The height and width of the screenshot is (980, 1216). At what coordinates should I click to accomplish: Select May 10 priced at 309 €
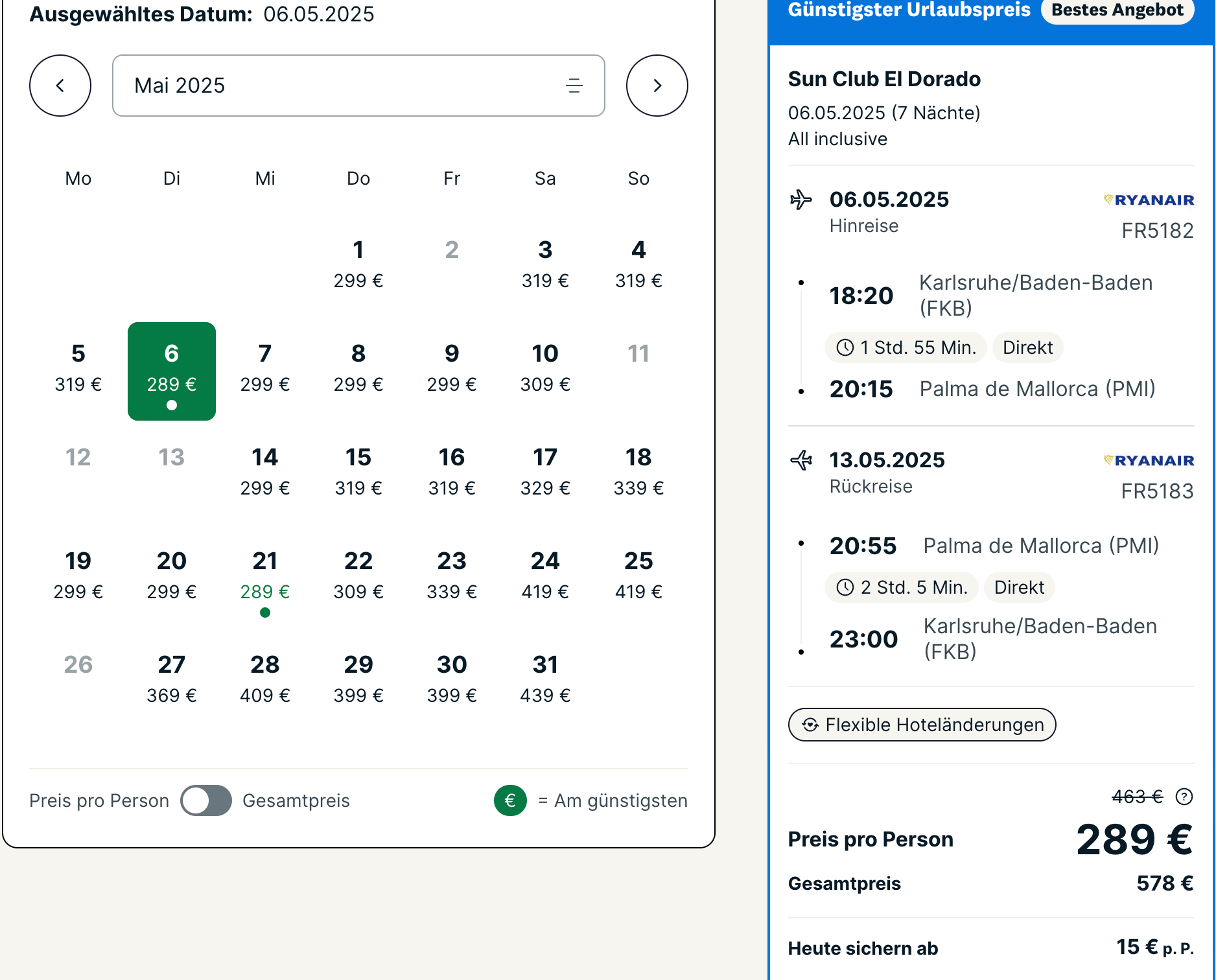click(x=545, y=369)
